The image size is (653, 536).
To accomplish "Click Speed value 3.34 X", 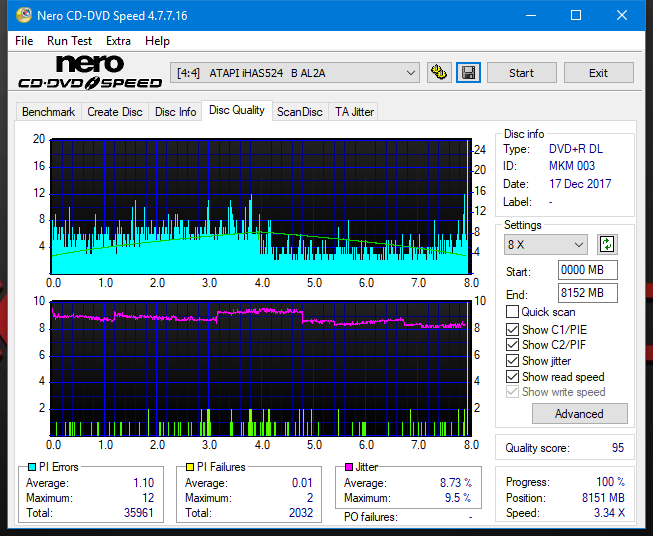I will coord(609,513).
